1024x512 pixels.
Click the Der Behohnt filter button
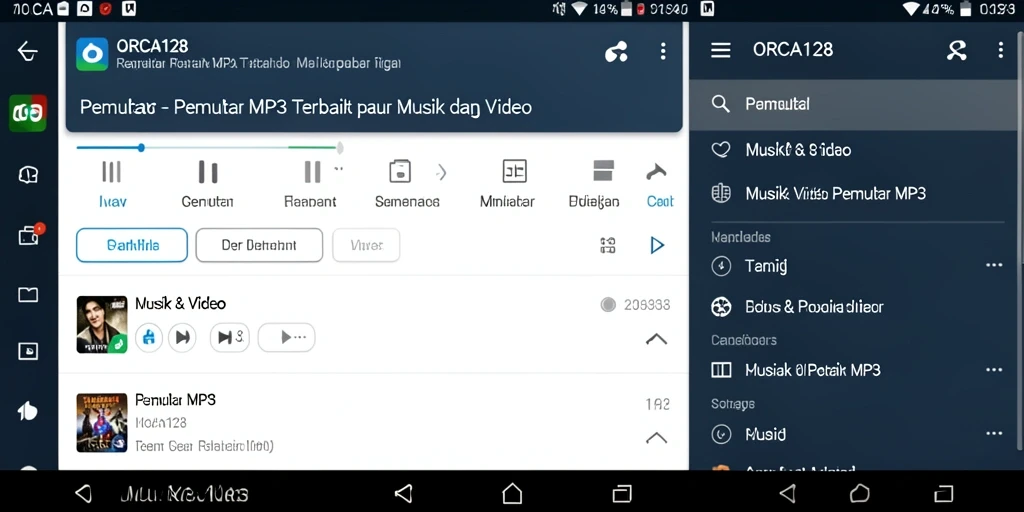point(259,246)
